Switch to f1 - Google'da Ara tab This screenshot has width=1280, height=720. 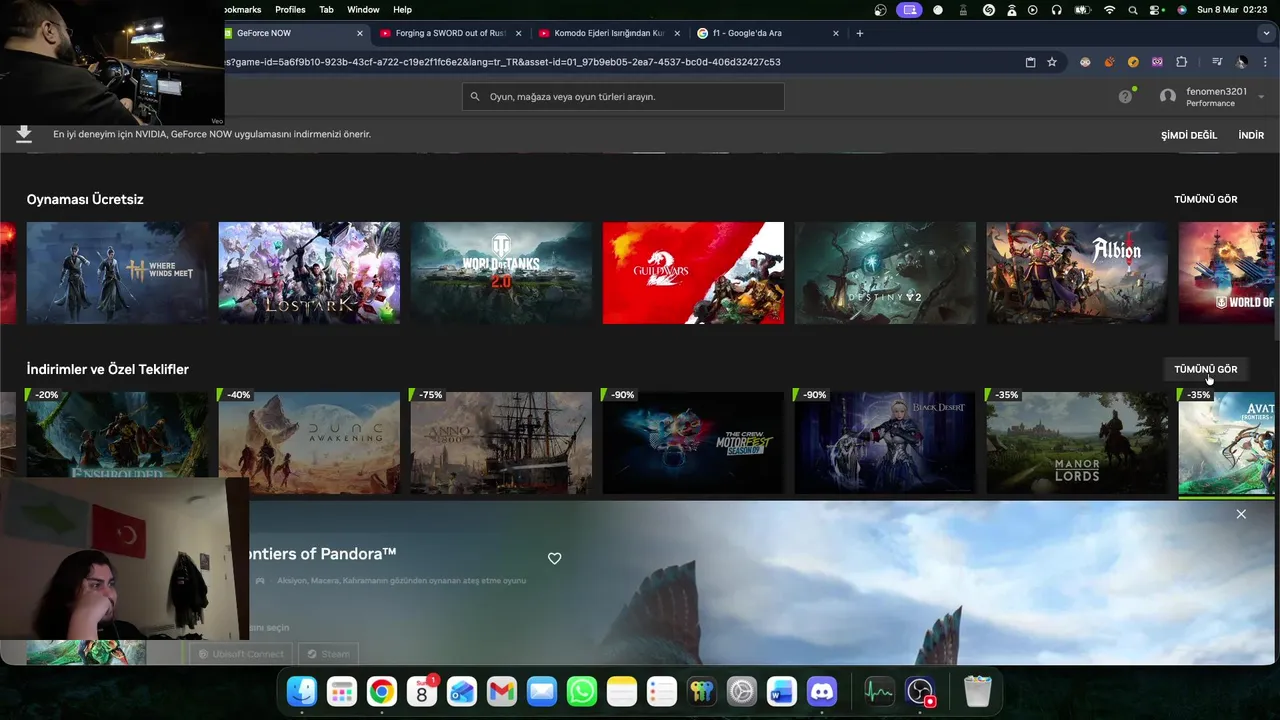pyautogui.click(x=768, y=33)
